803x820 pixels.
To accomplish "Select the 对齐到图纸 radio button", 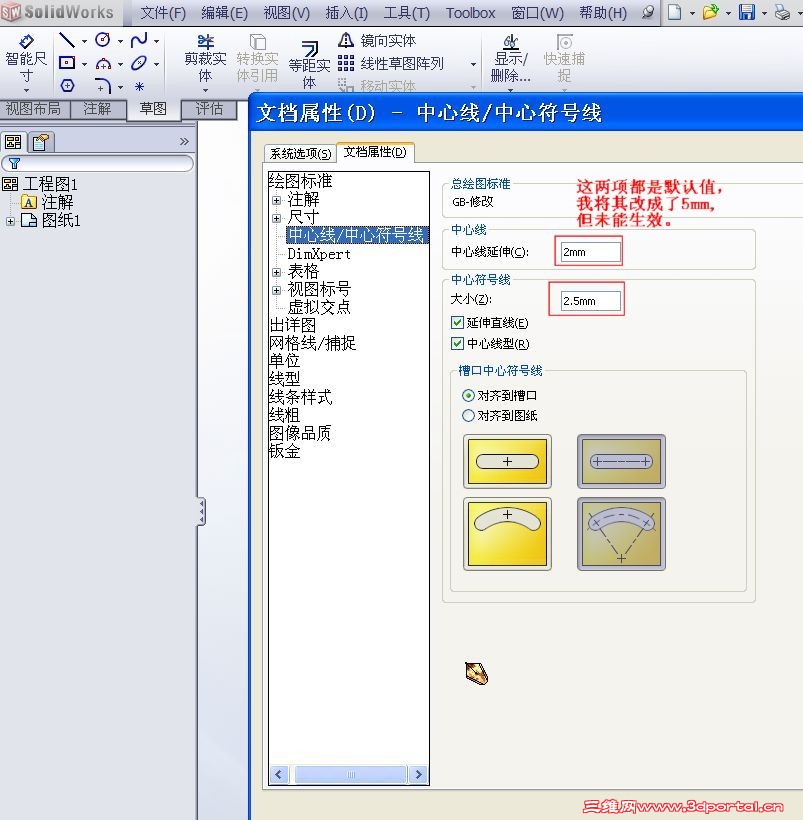I will coord(468,416).
